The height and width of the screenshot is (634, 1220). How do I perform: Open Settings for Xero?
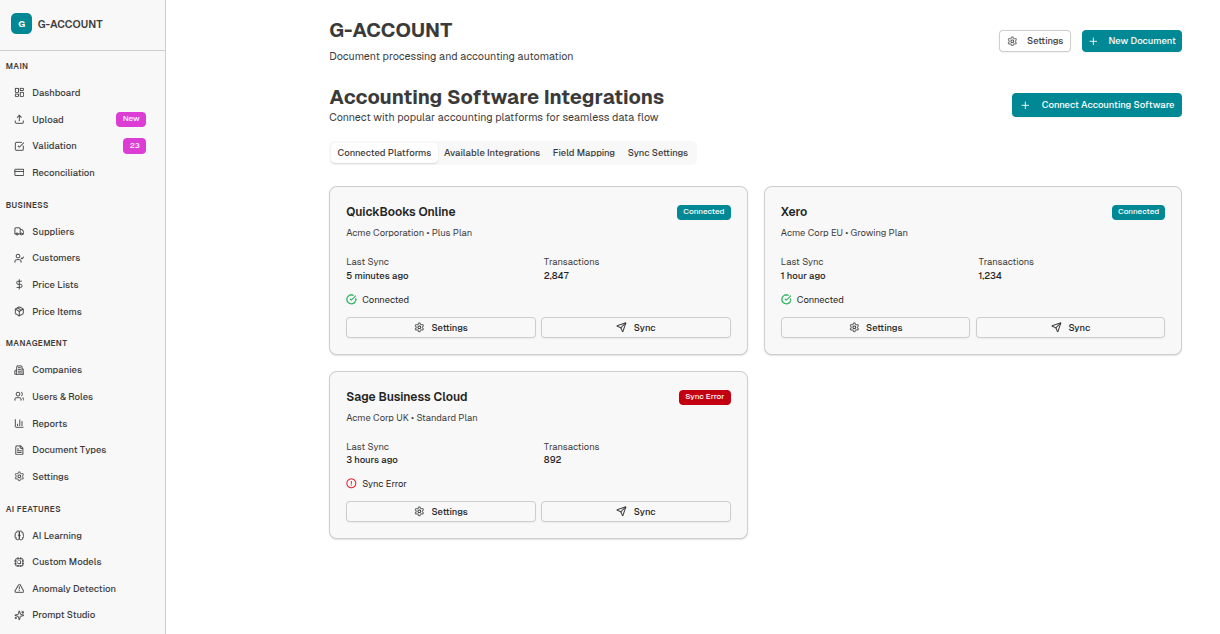tap(874, 327)
